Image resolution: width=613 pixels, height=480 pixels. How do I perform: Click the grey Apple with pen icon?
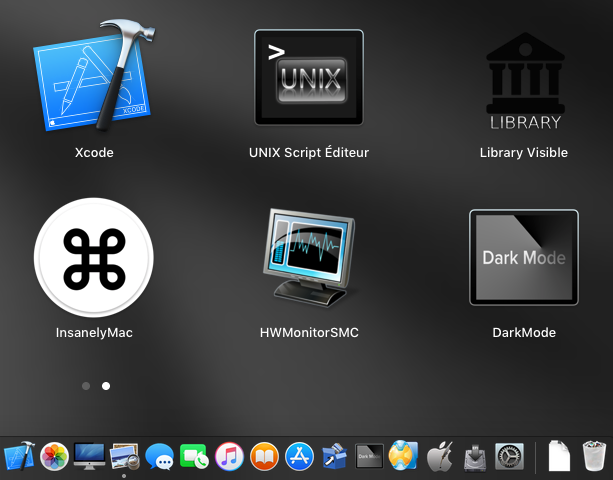coord(440,456)
